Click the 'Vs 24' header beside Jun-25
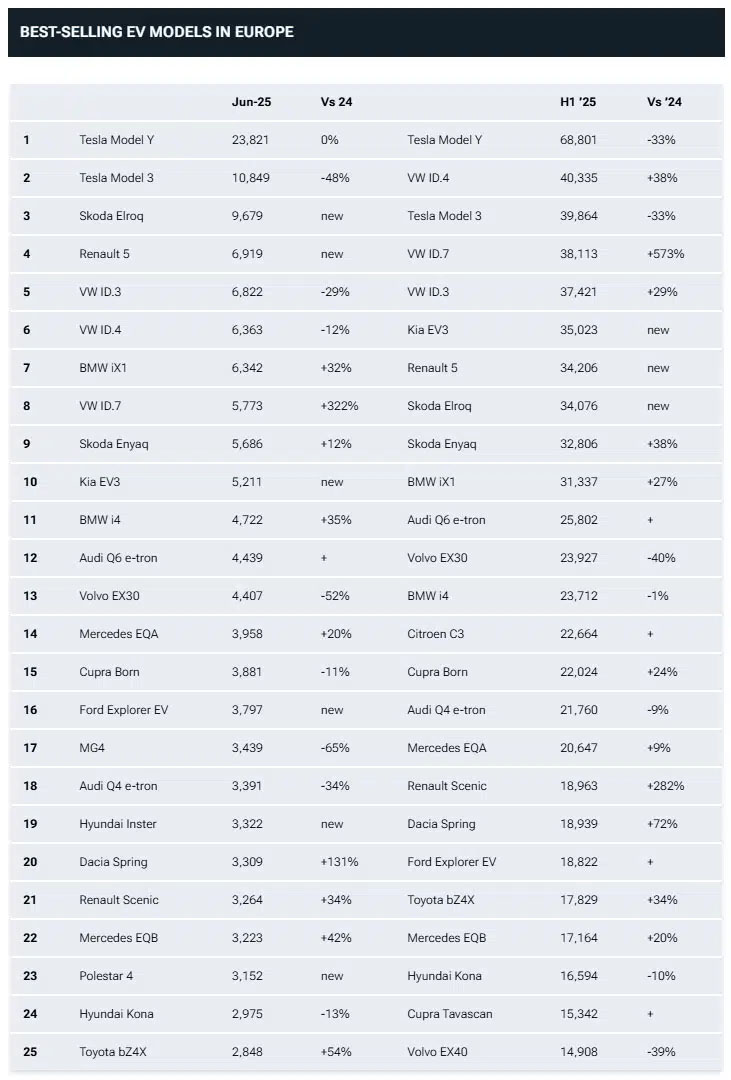 point(336,102)
